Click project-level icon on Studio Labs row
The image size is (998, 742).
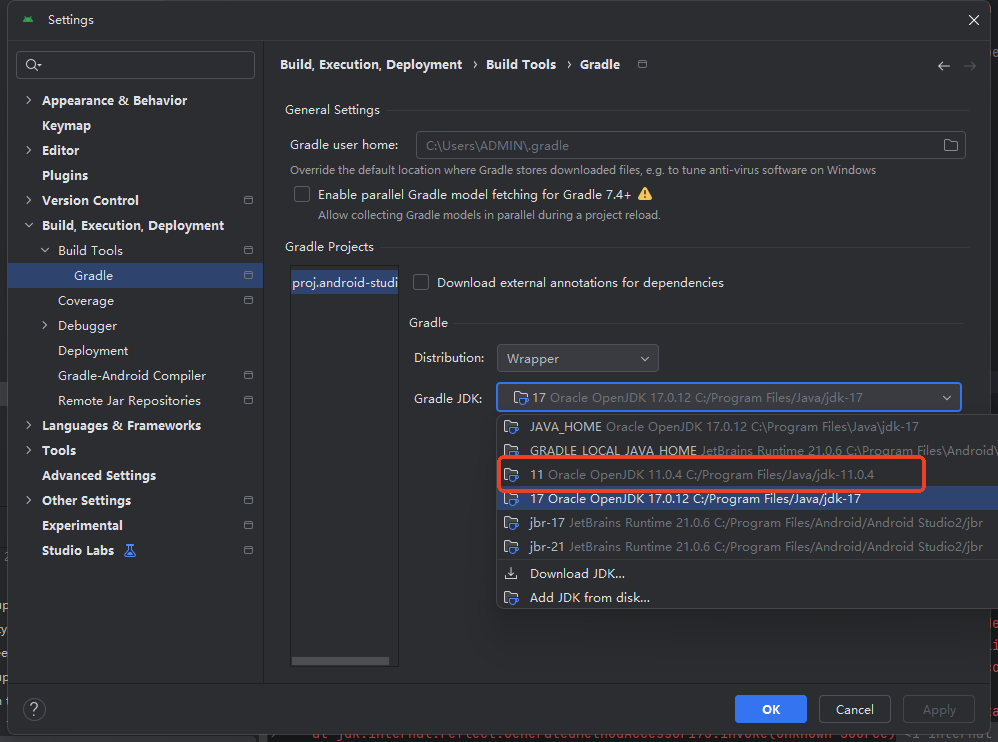248,550
